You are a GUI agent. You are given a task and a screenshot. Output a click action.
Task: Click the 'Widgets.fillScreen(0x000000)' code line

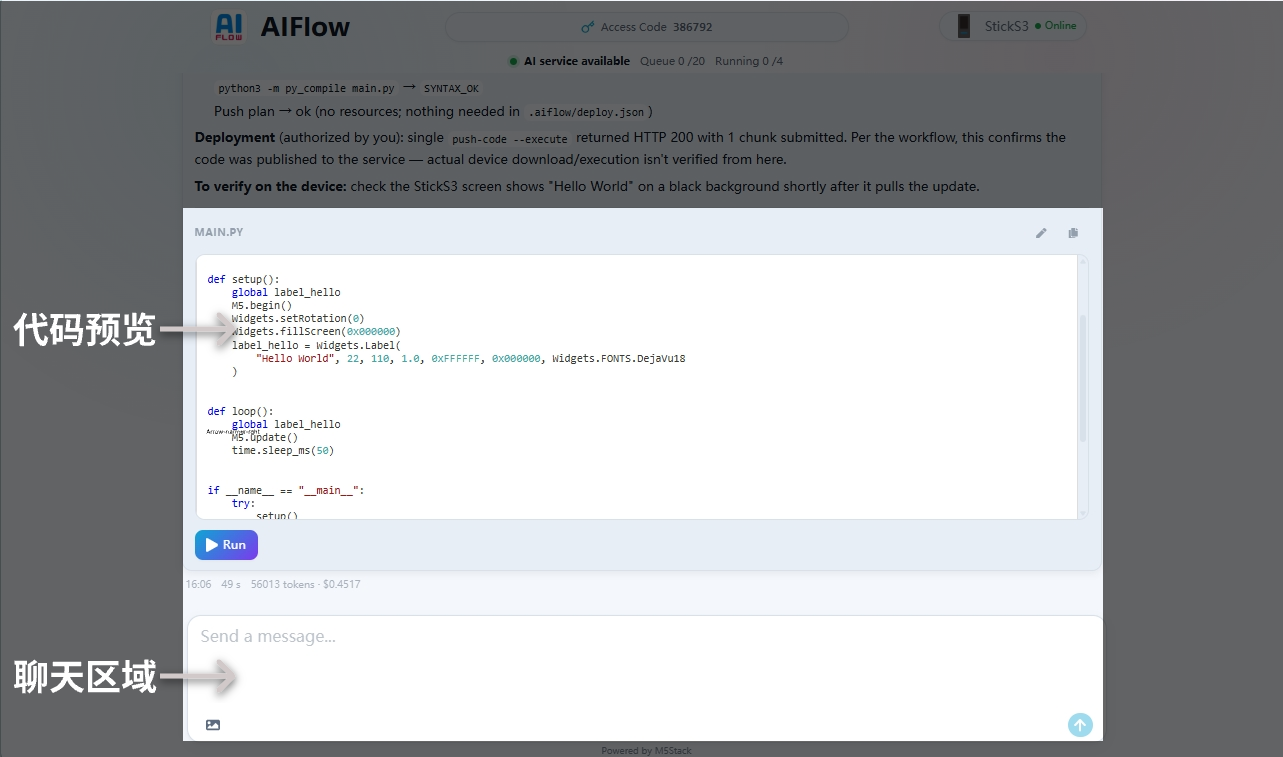pyautogui.click(x=316, y=331)
